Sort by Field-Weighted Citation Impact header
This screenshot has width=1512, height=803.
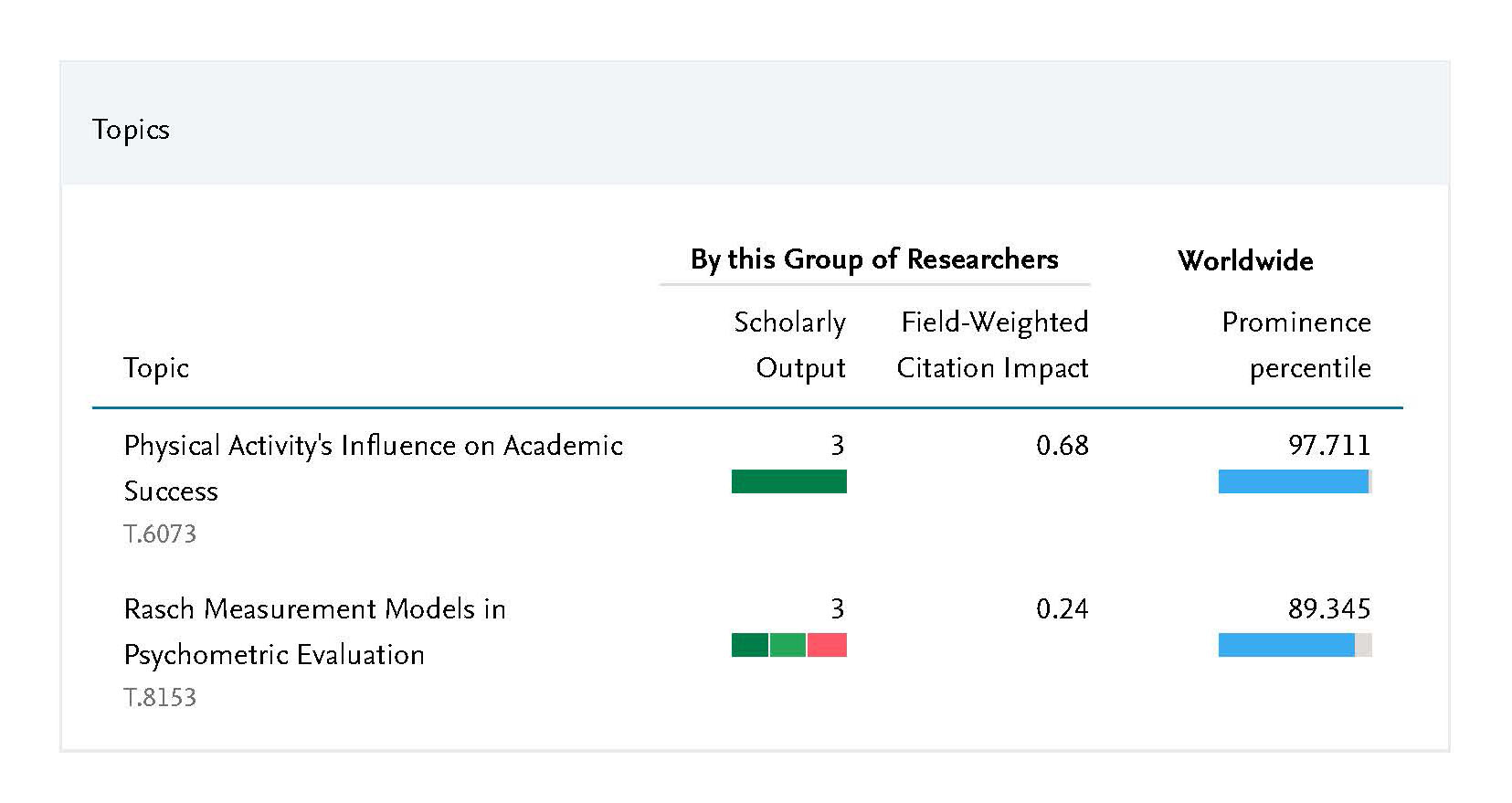[x=994, y=345]
